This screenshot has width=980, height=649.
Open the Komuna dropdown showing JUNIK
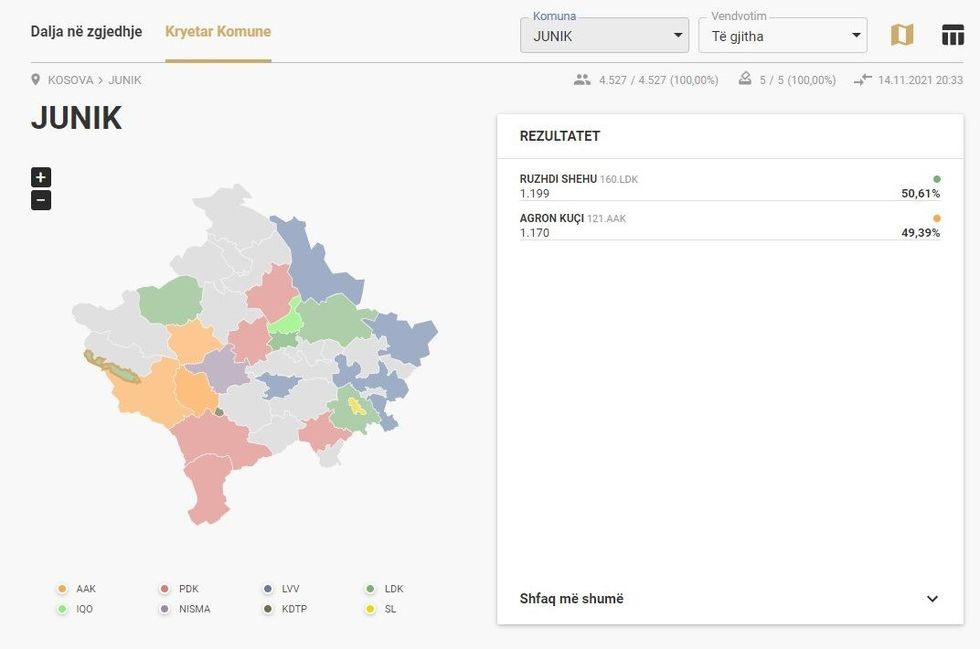[604, 36]
